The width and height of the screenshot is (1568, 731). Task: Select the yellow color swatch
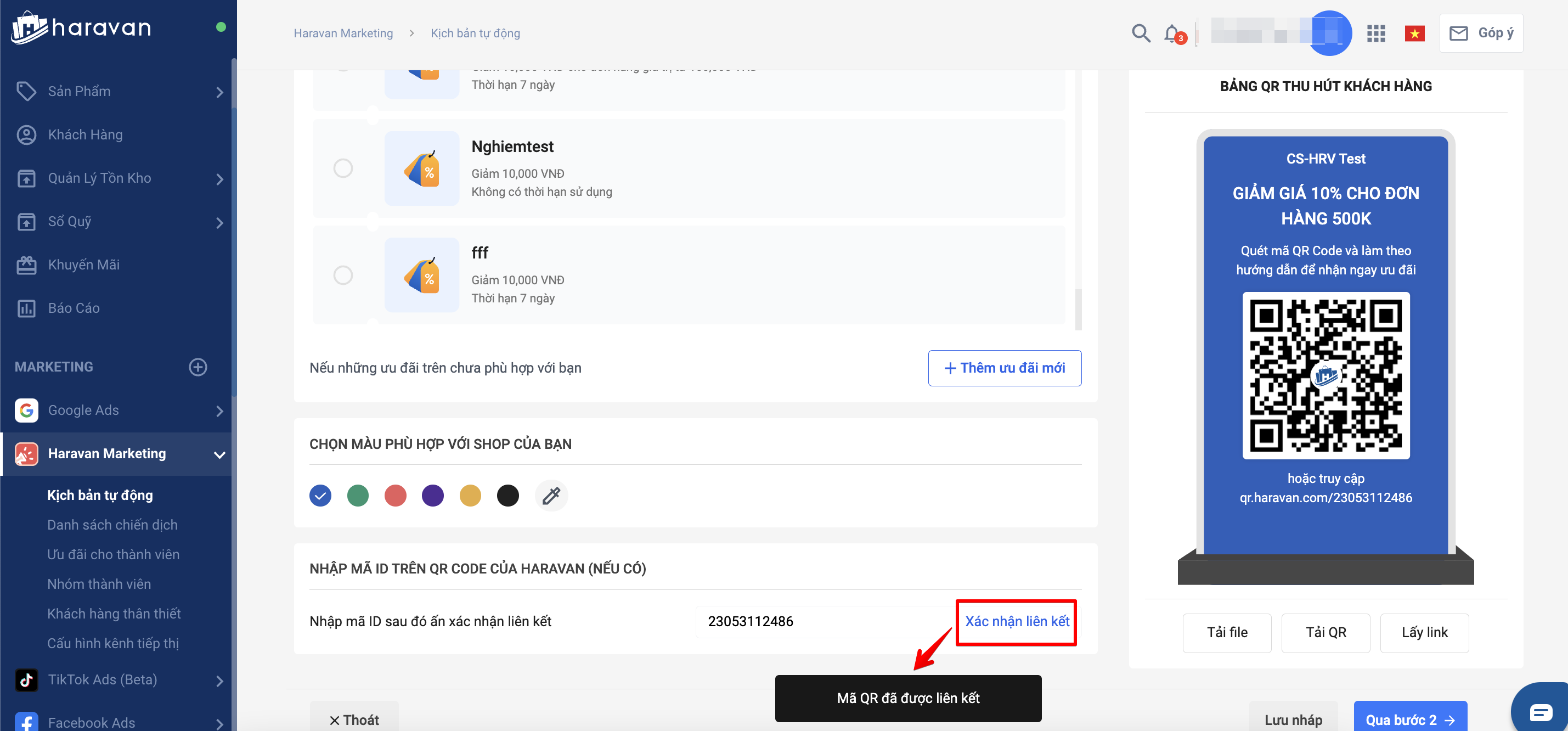point(471,496)
